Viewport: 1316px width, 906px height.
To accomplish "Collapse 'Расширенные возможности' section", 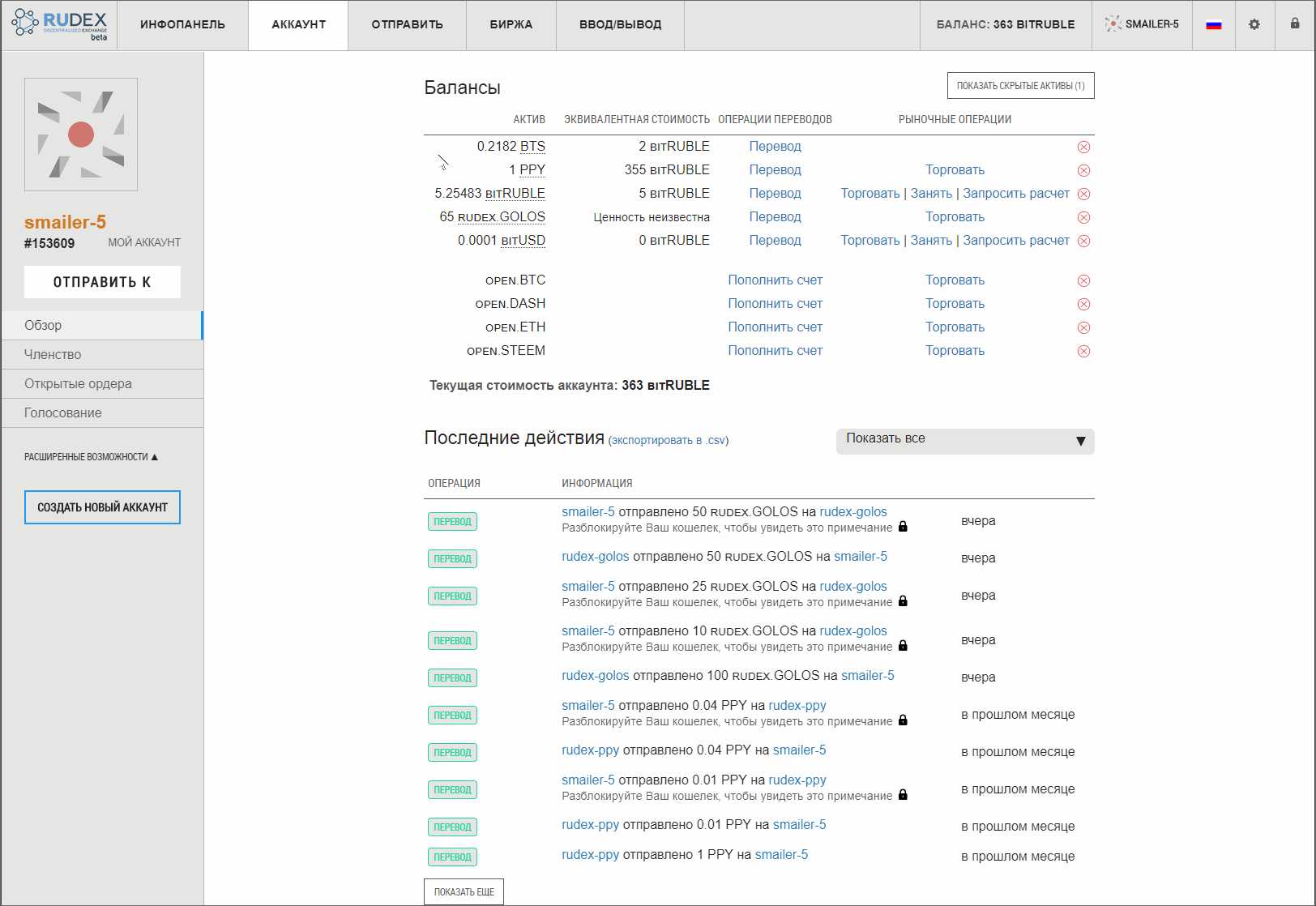I will coord(91,457).
